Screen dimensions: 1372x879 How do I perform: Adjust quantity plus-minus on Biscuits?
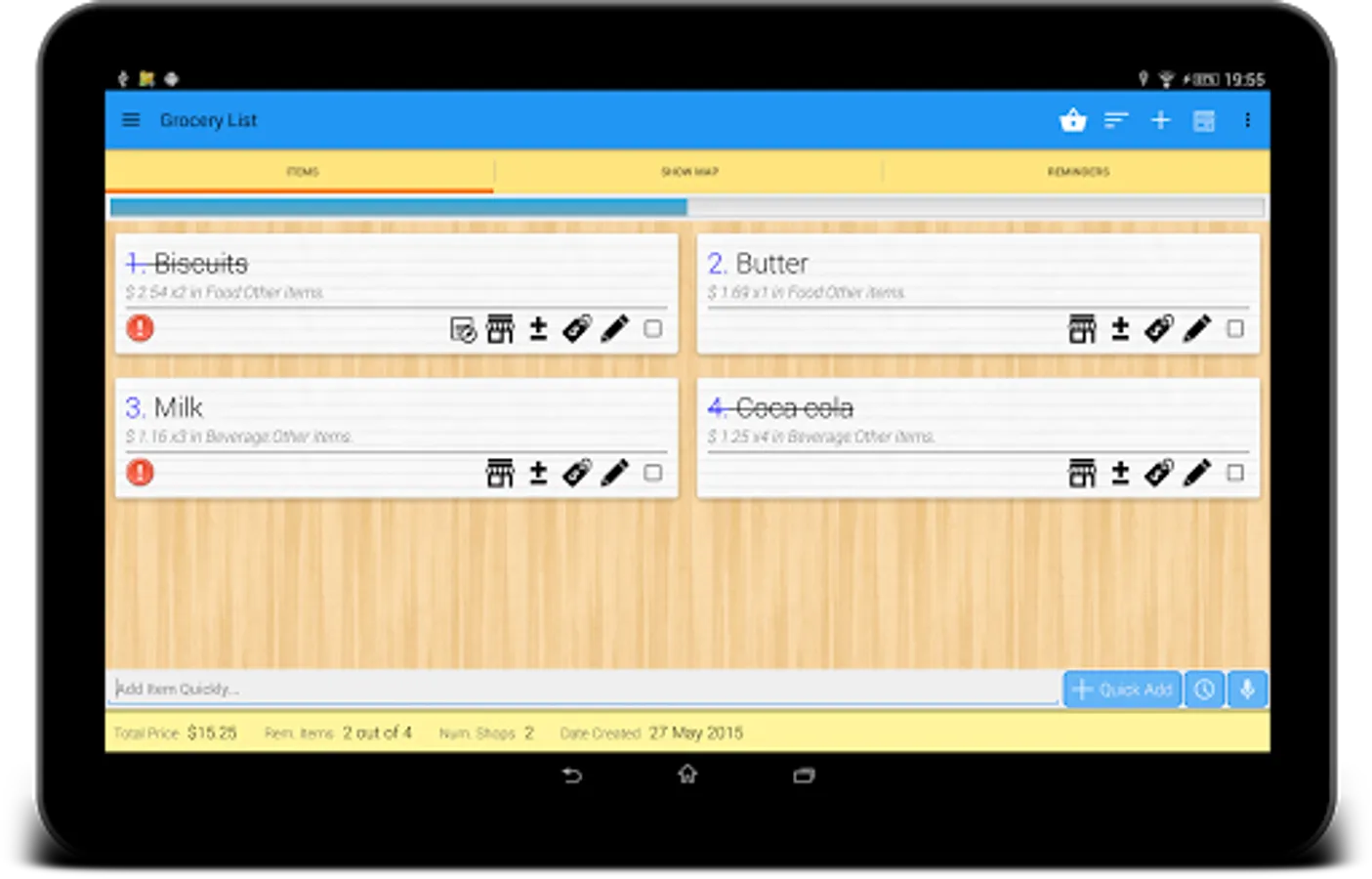tap(538, 329)
